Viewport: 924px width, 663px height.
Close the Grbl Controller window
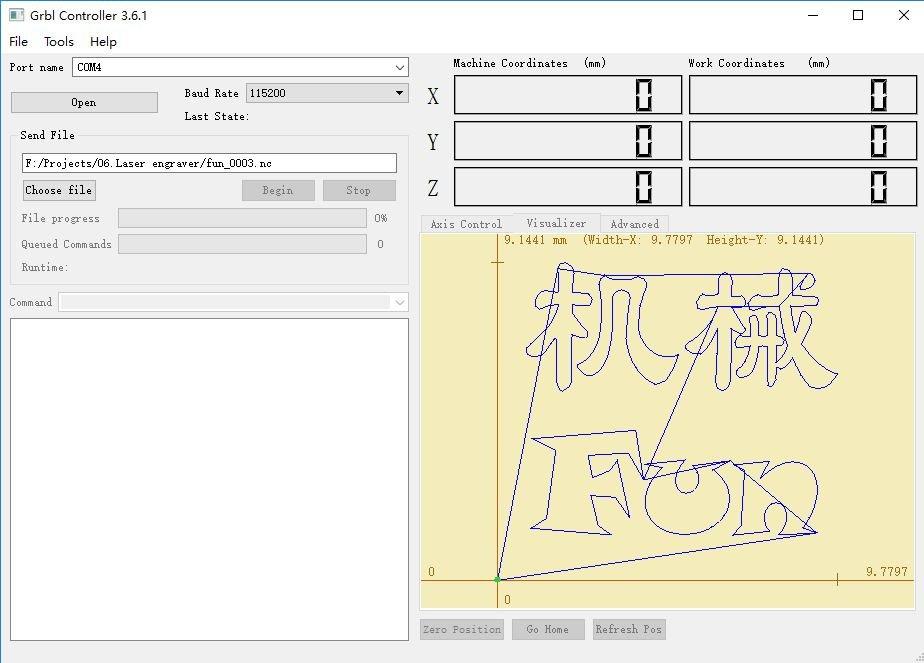[903, 15]
